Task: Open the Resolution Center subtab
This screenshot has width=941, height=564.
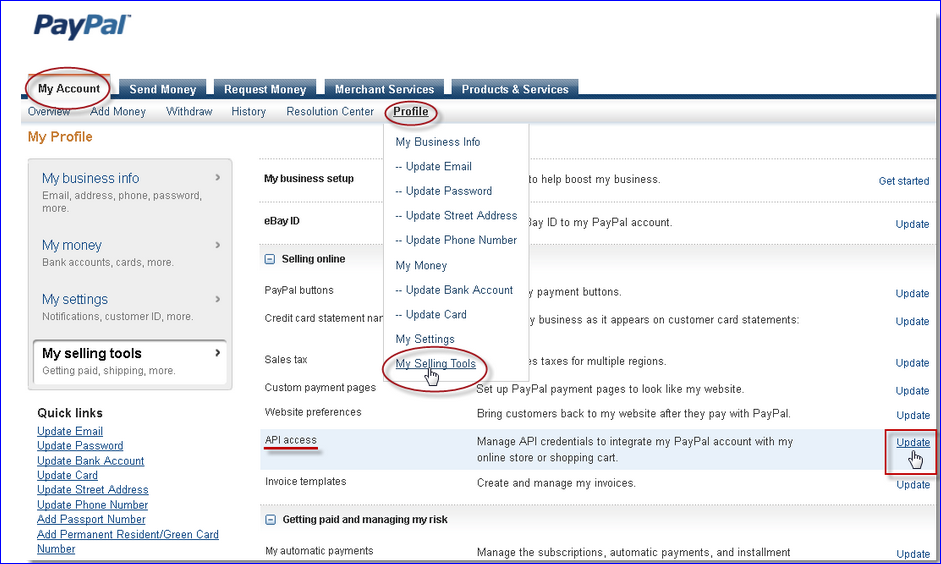Action: (x=330, y=112)
